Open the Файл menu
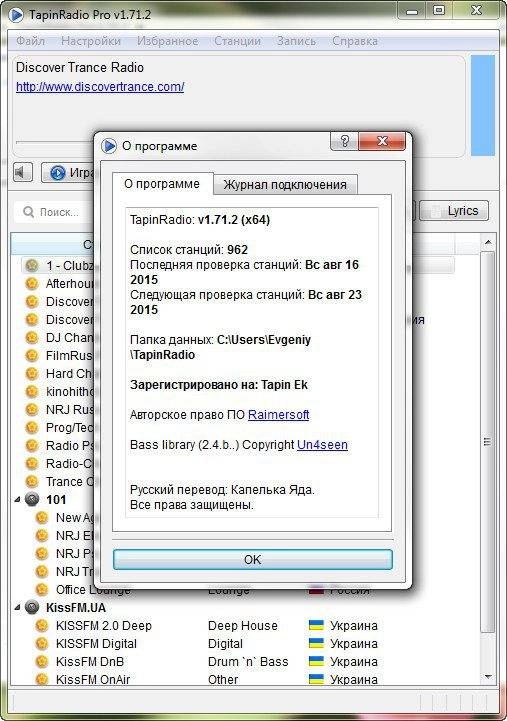The width and height of the screenshot is (507, 721). coord(30,41)
